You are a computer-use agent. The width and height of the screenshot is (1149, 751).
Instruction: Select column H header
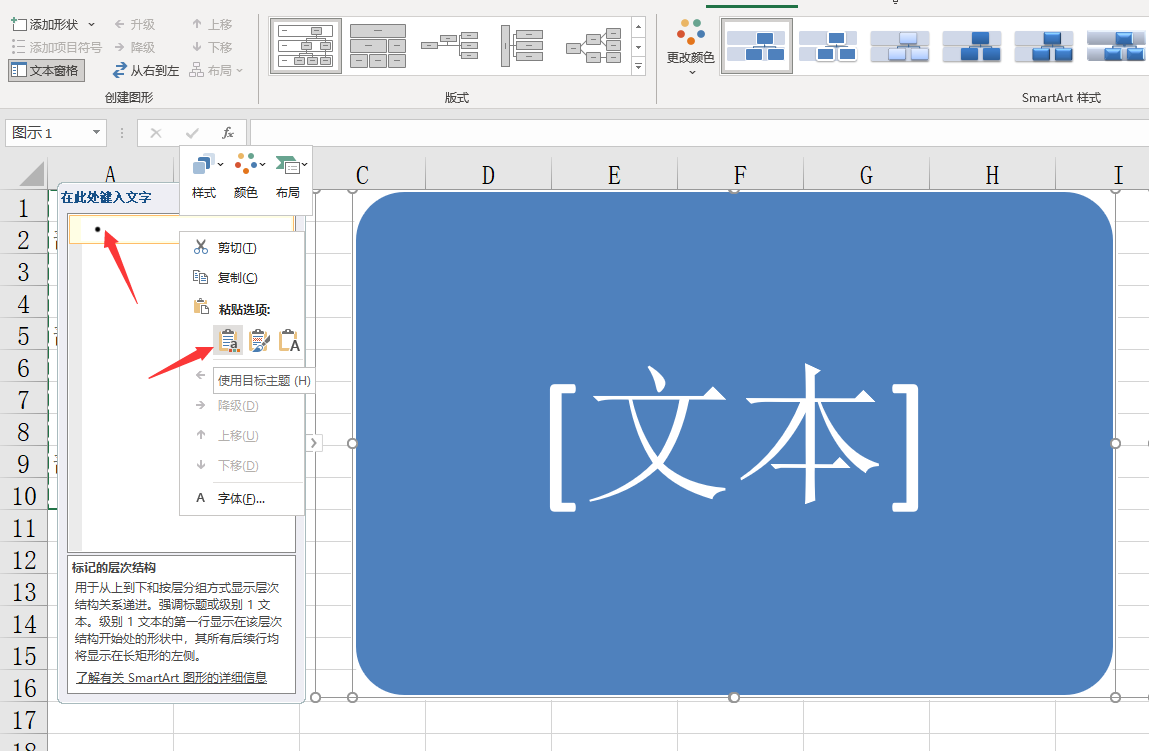[x=992, y=175]
